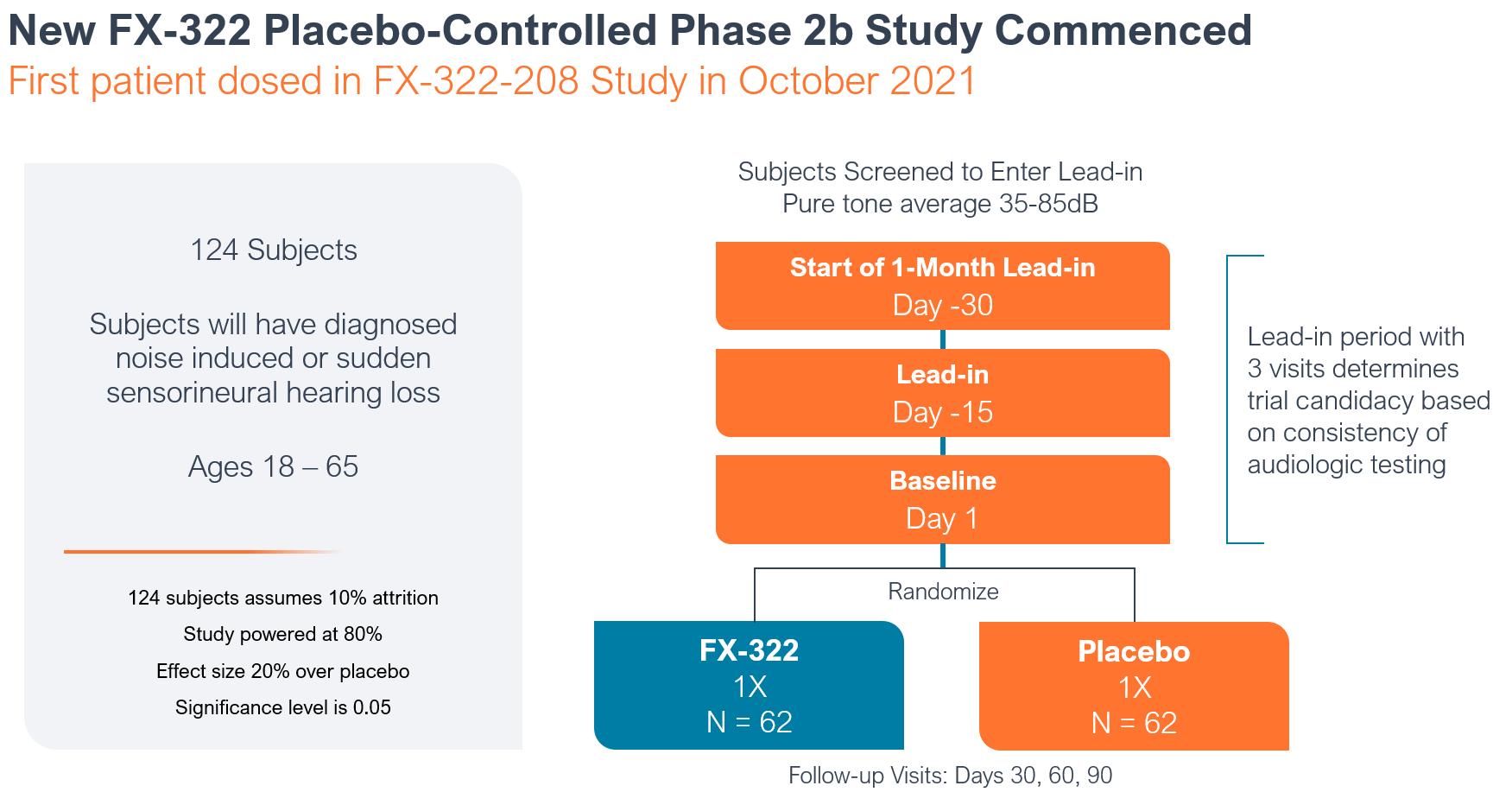
Task: Click the orange Placebo arm box
Action: click(x=1134, y=686)
